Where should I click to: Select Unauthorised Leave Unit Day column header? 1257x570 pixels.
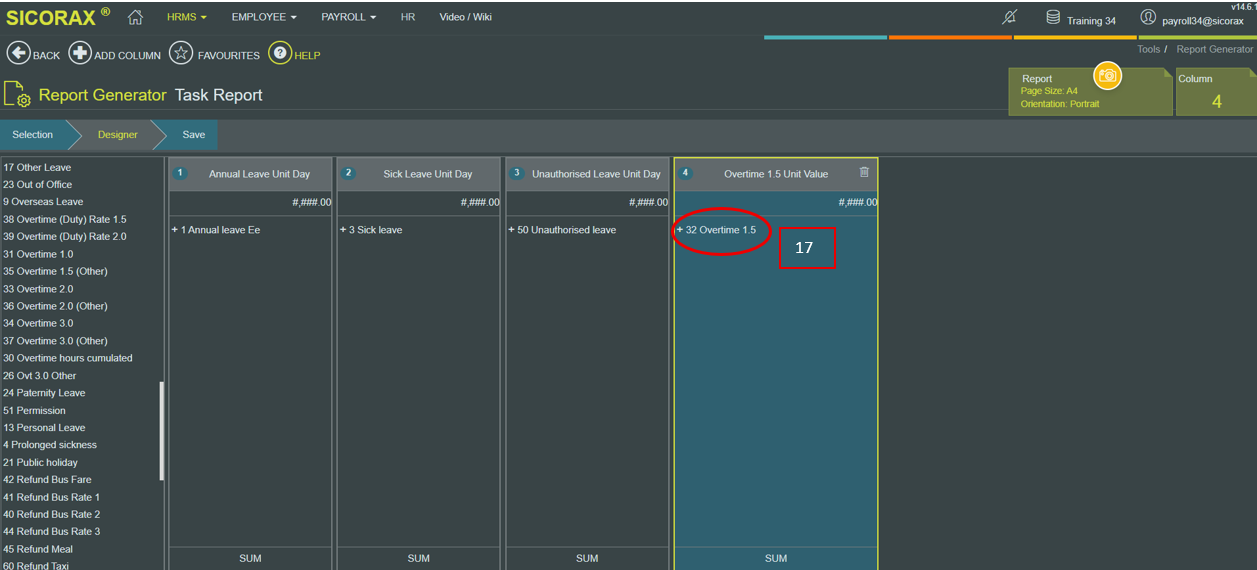[587, 173]
